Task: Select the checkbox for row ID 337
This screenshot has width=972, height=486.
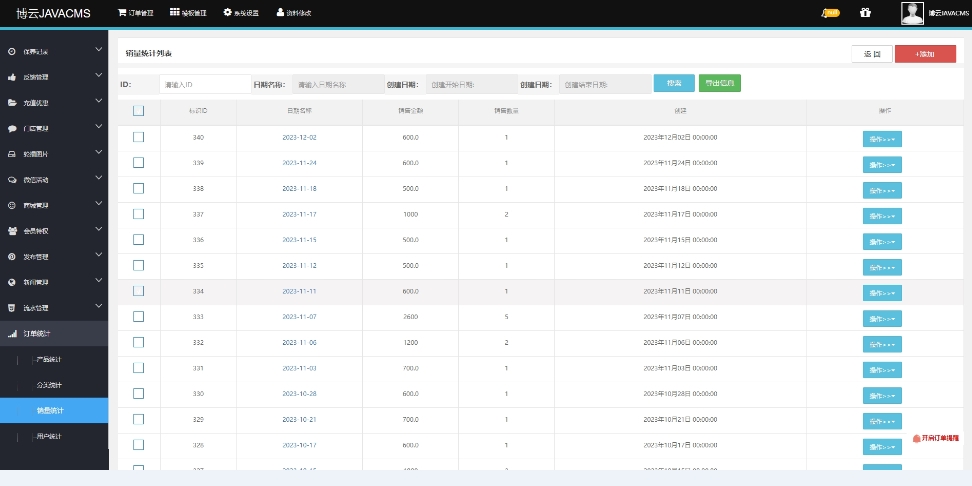Action: click(138, 214)
